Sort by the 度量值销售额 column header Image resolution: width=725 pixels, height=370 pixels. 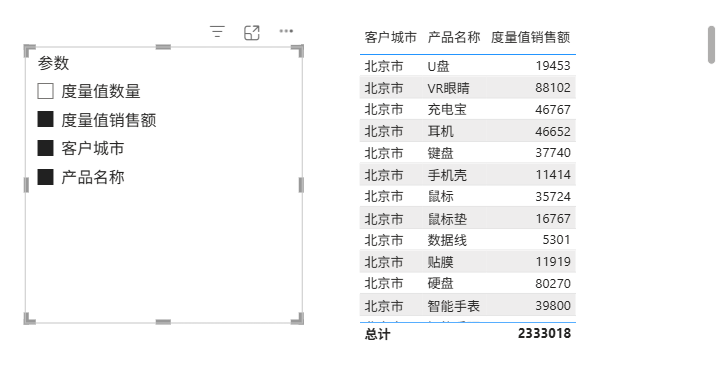530,37
